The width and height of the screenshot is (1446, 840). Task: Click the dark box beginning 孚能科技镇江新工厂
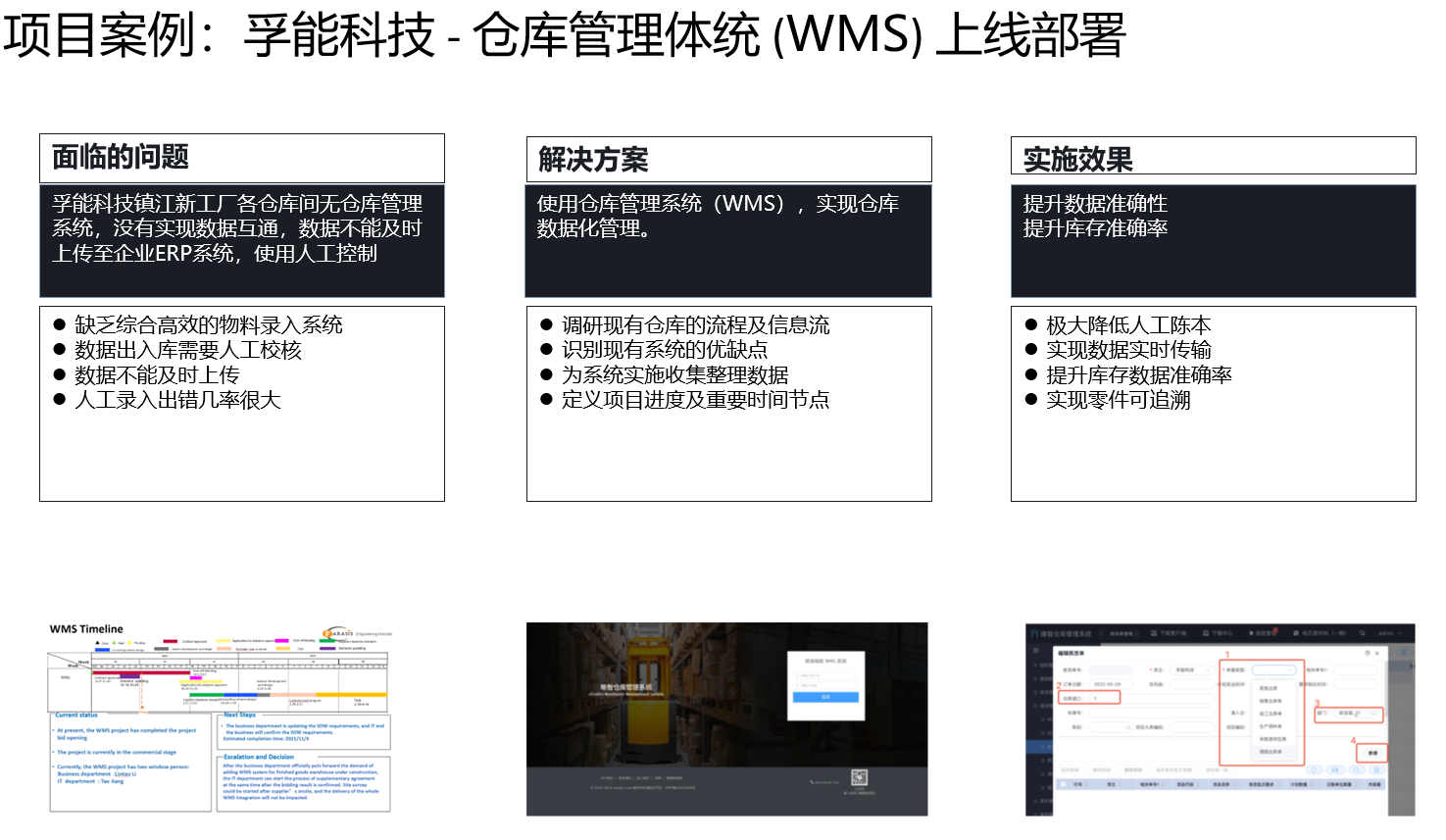[x=242, y=241]
